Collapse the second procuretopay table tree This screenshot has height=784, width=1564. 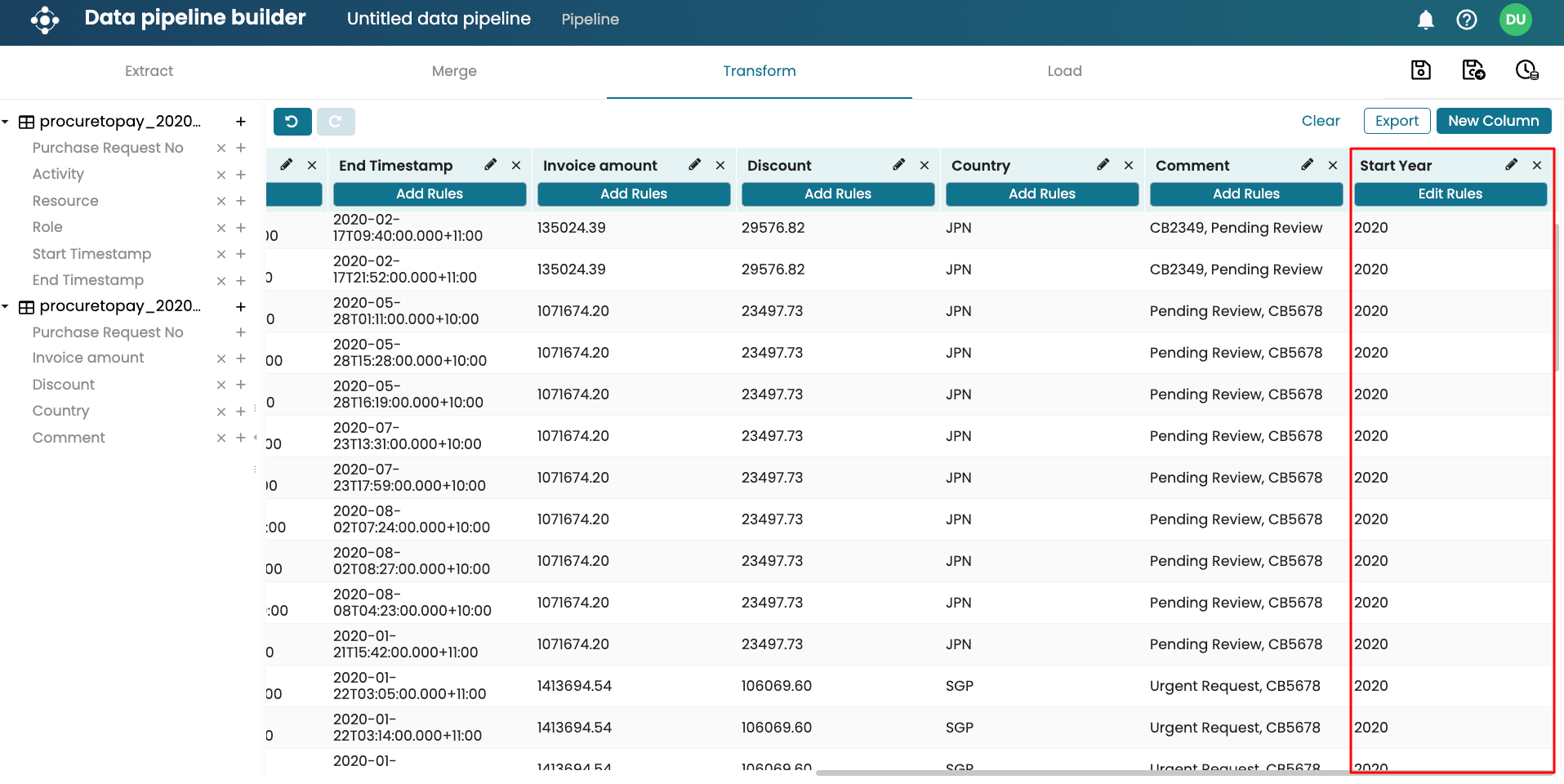point(6,306)
